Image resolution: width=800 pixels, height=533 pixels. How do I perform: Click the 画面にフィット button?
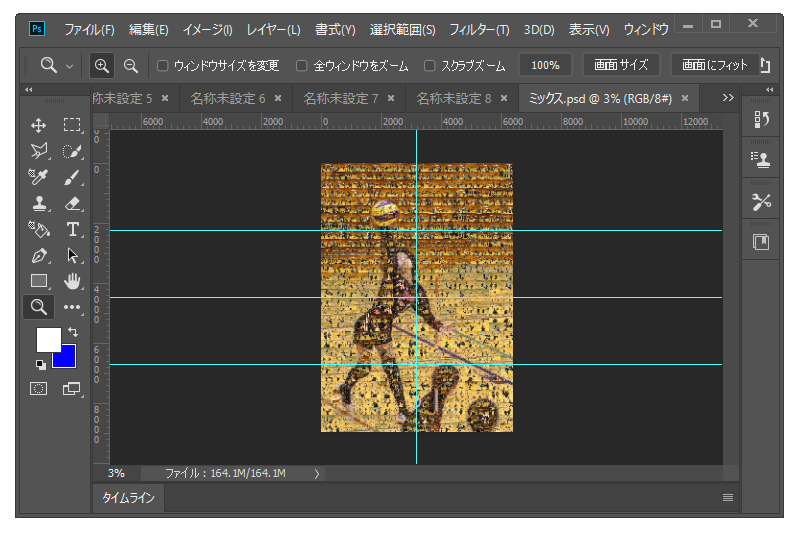point(714,65)
